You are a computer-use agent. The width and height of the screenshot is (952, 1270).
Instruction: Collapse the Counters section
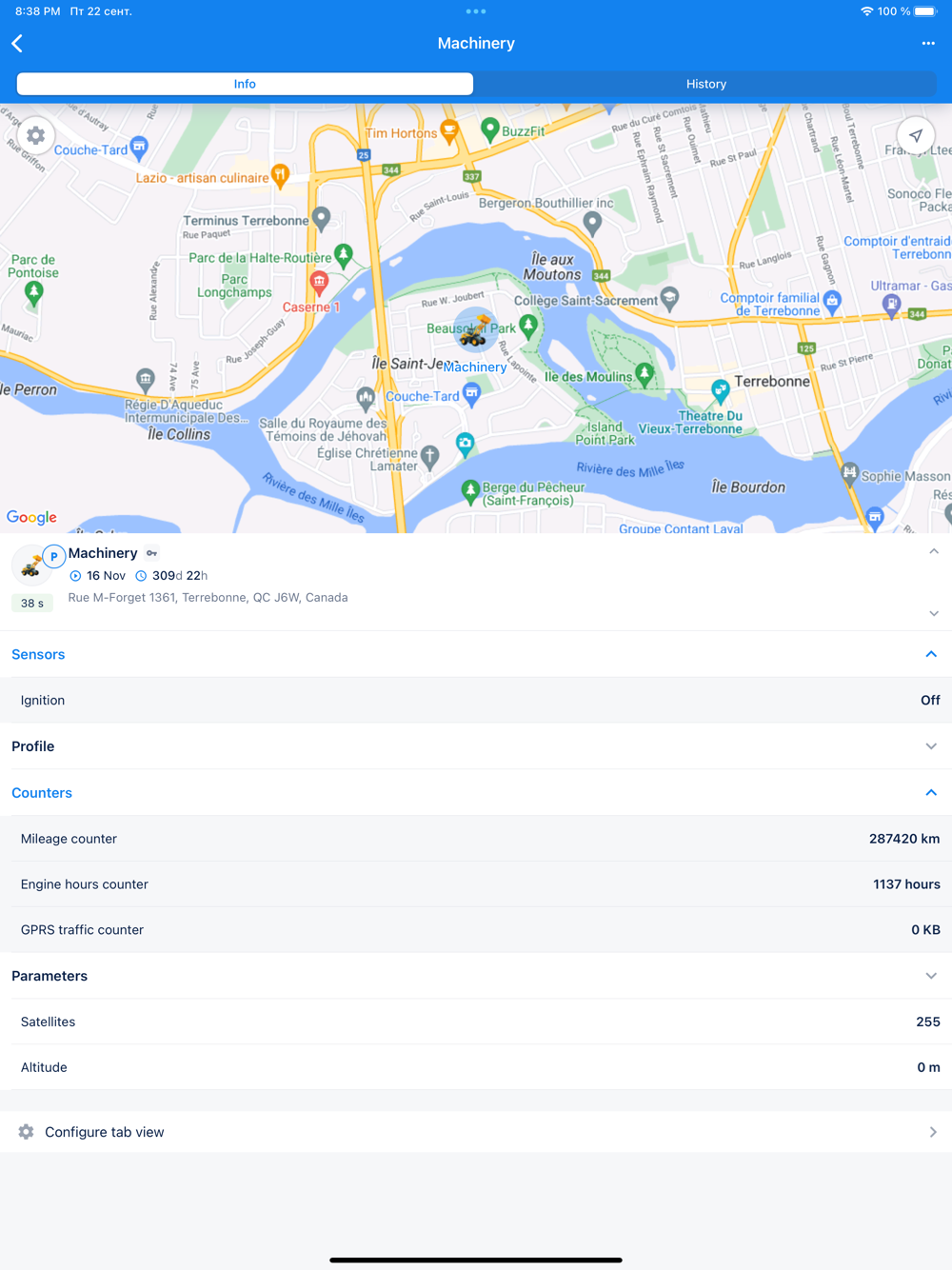tap(931, 793)
